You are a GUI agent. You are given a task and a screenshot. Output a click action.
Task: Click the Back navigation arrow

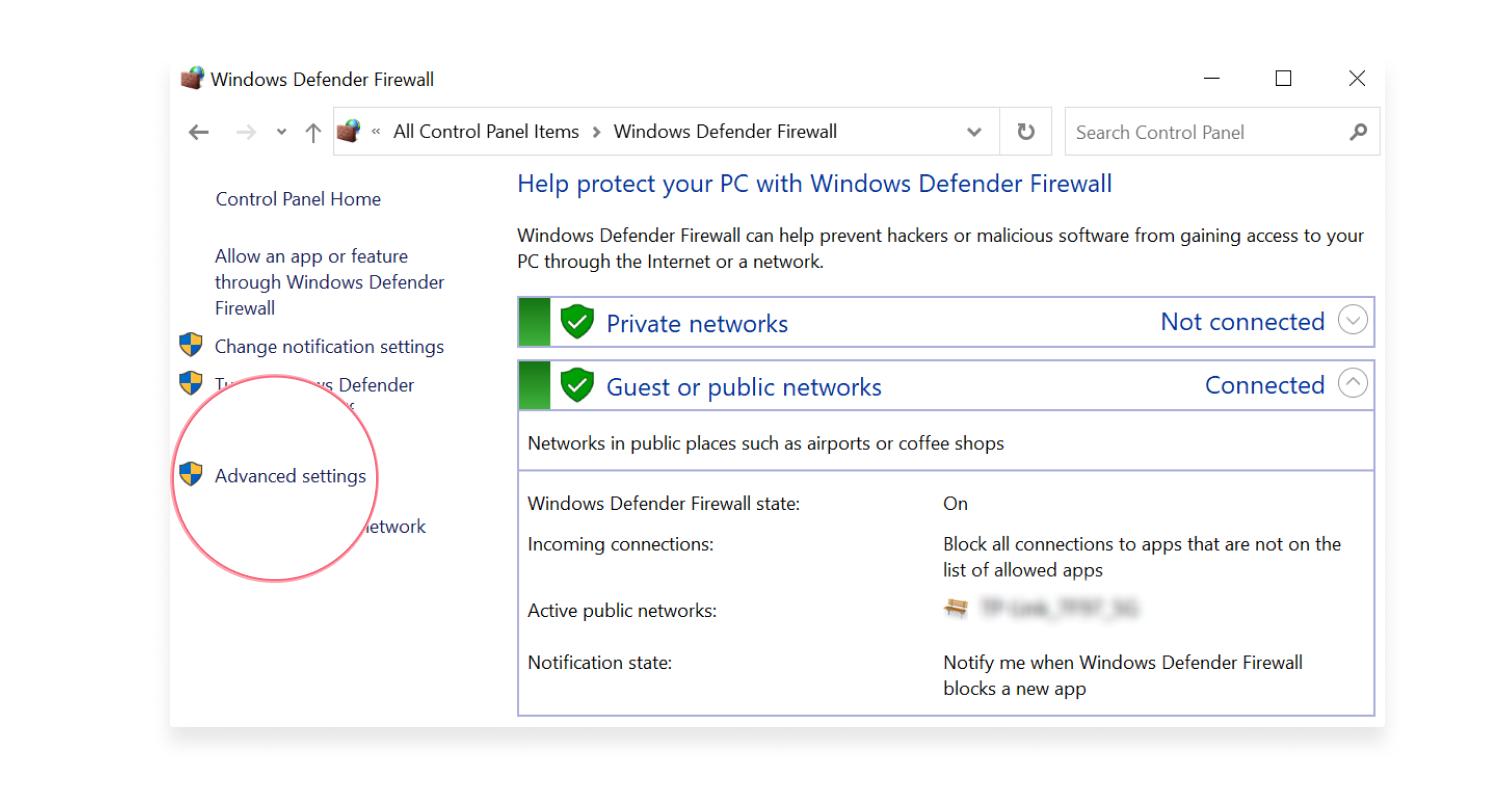click(x=199, y=132)
